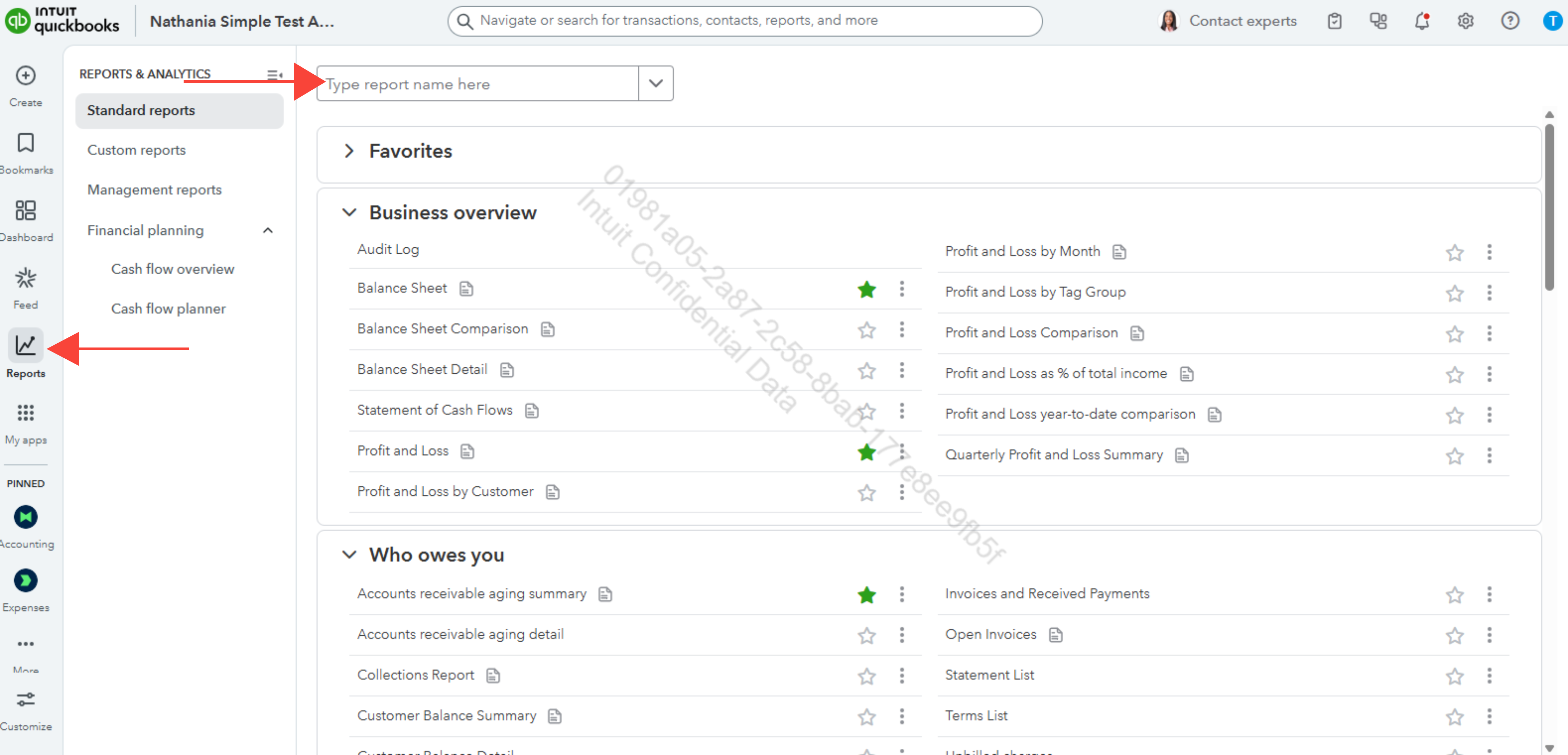
Task: Expand the Favorites section
Action: [x=349, y=151]
